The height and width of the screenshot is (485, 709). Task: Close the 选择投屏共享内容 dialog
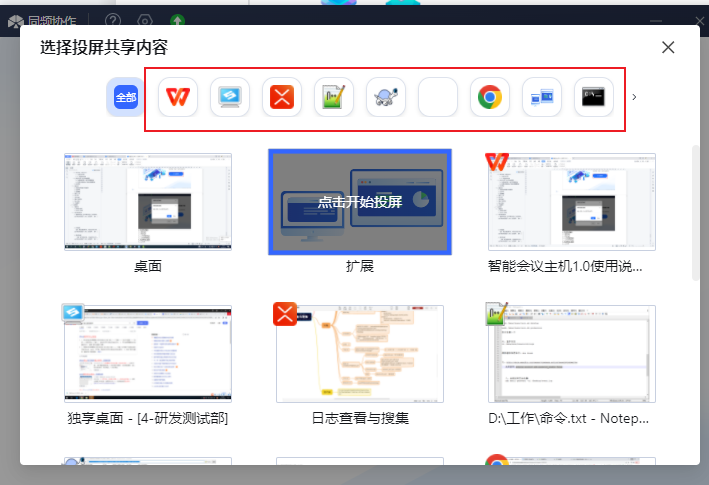668,47
